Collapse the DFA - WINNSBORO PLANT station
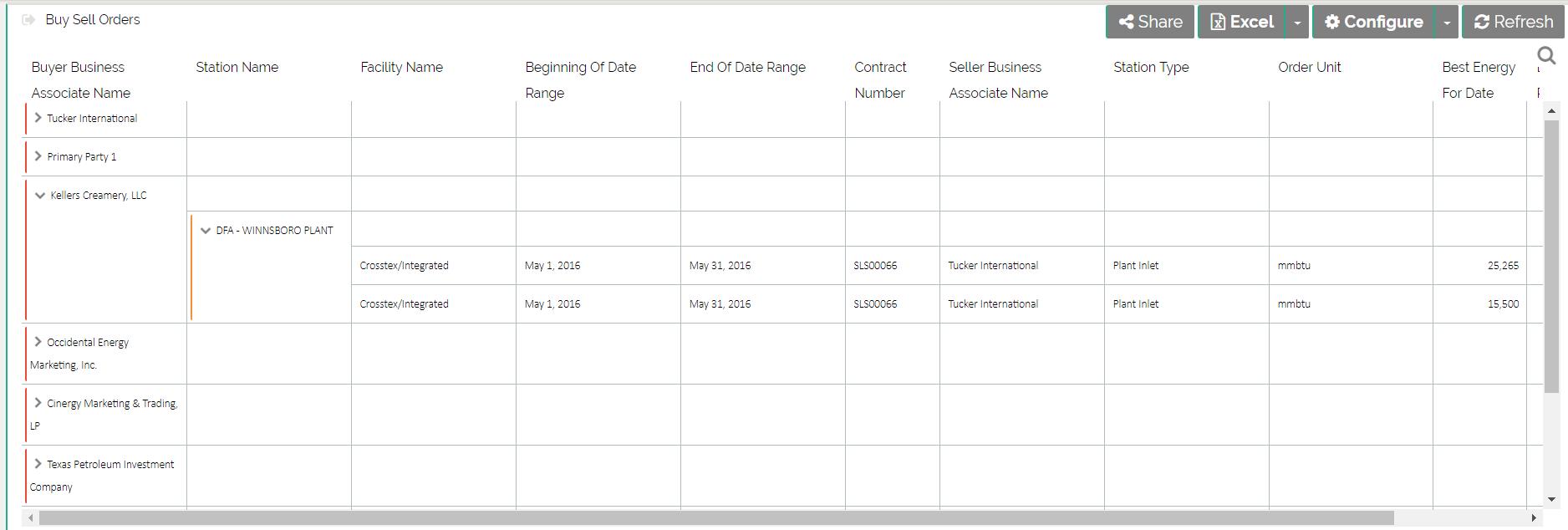 (205, 231)
